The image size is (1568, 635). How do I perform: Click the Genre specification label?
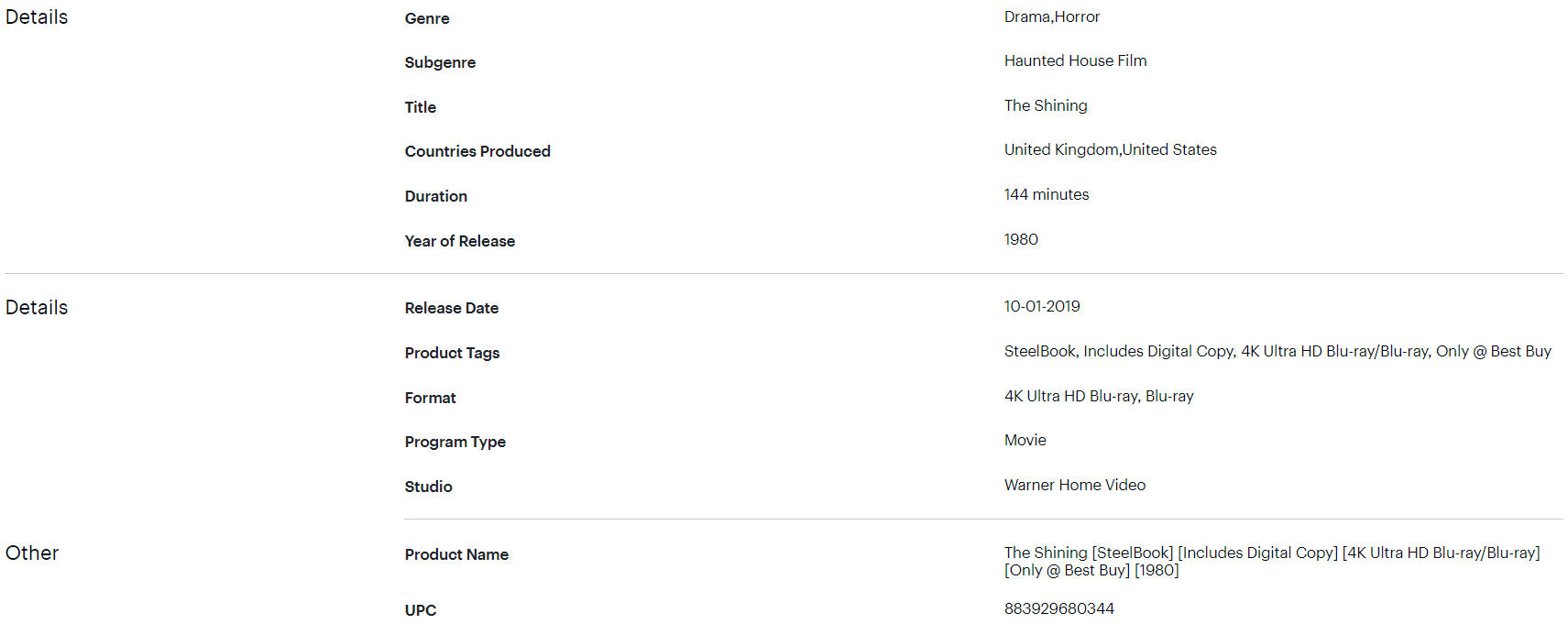coord(427,18)
